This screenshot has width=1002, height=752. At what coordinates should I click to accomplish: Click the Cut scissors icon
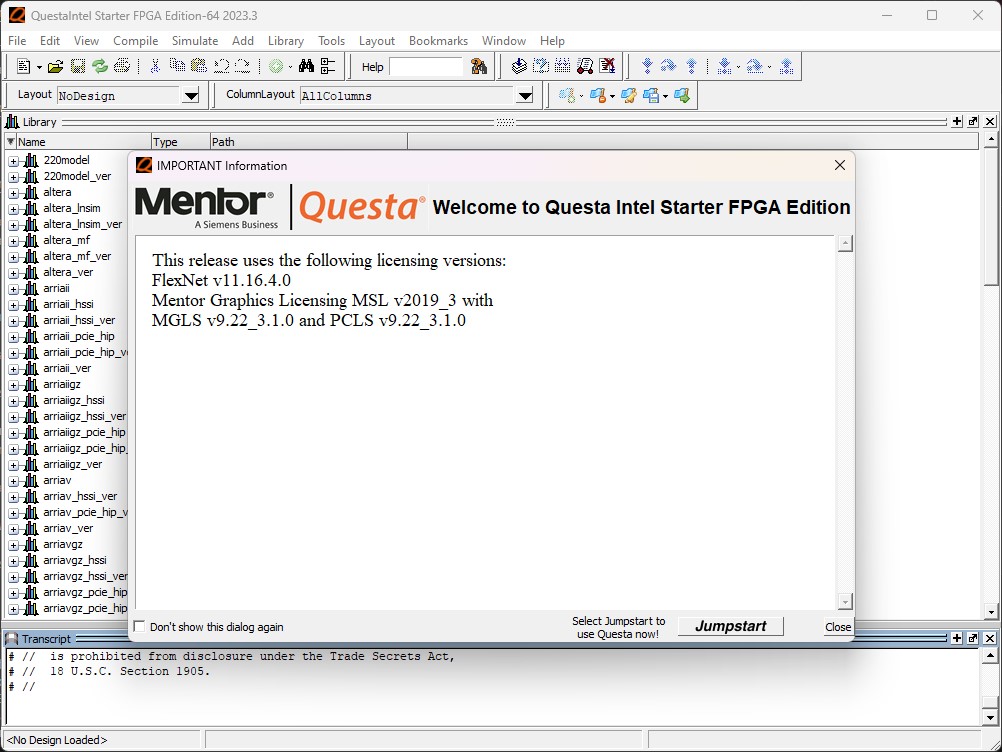point(155,66)
